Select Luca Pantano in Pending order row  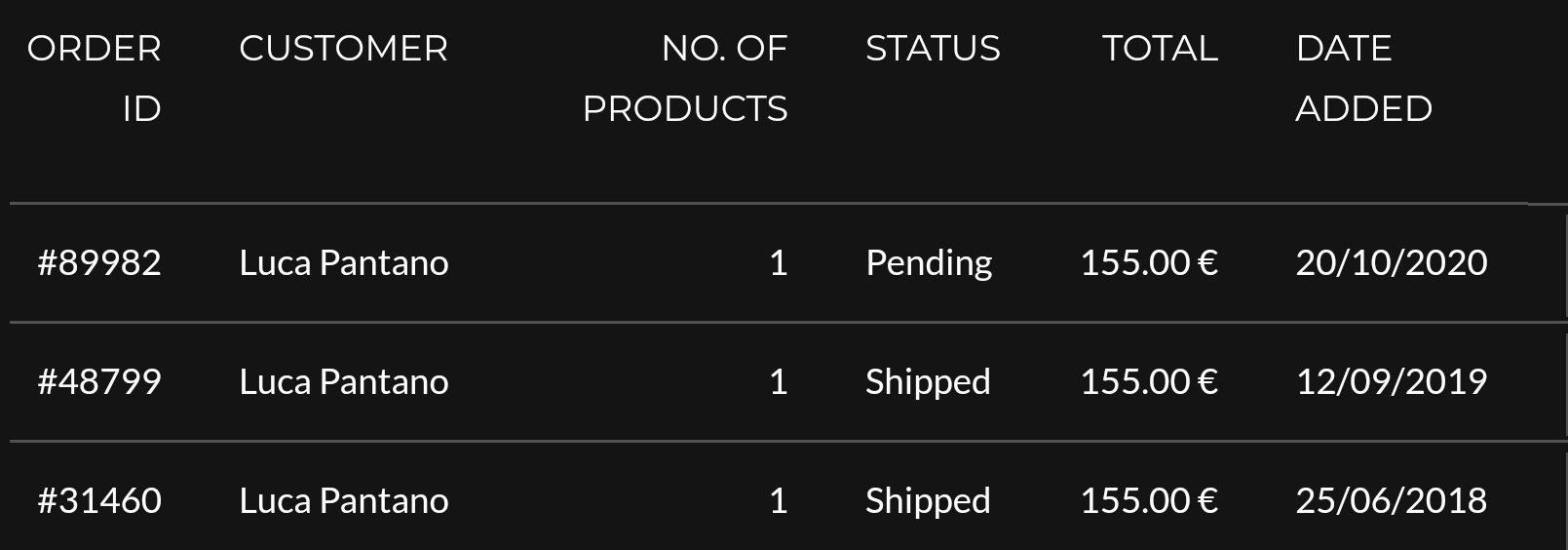tap(344, 262)
